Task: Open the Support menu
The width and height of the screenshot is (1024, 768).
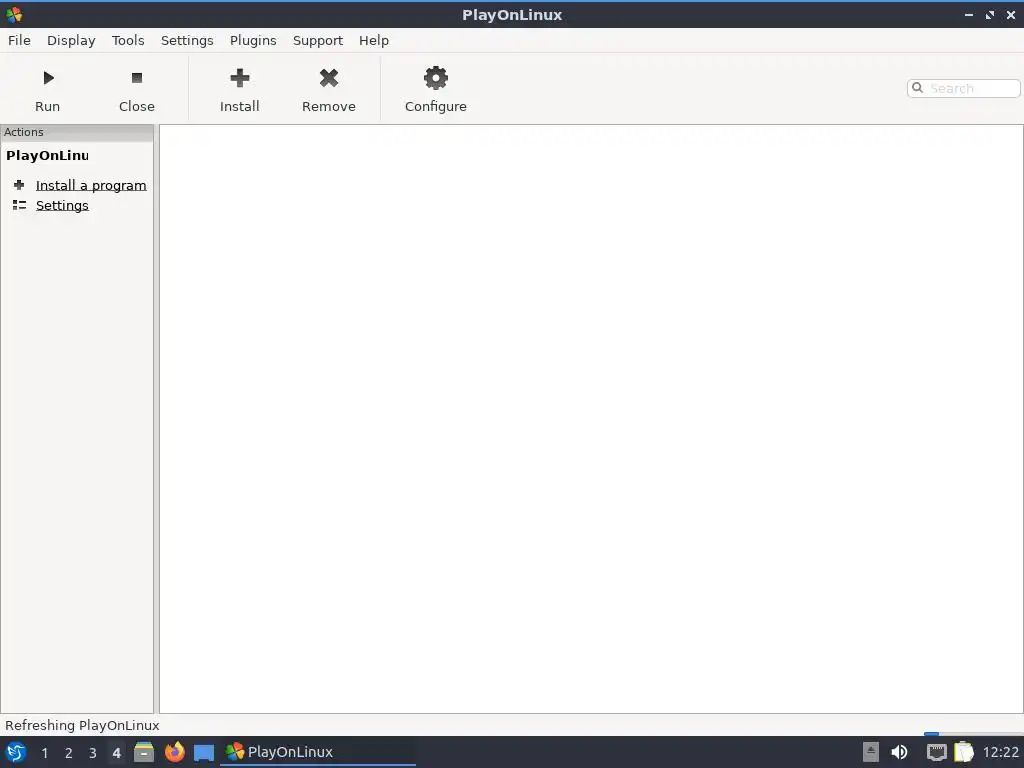Action: point(317,40)
